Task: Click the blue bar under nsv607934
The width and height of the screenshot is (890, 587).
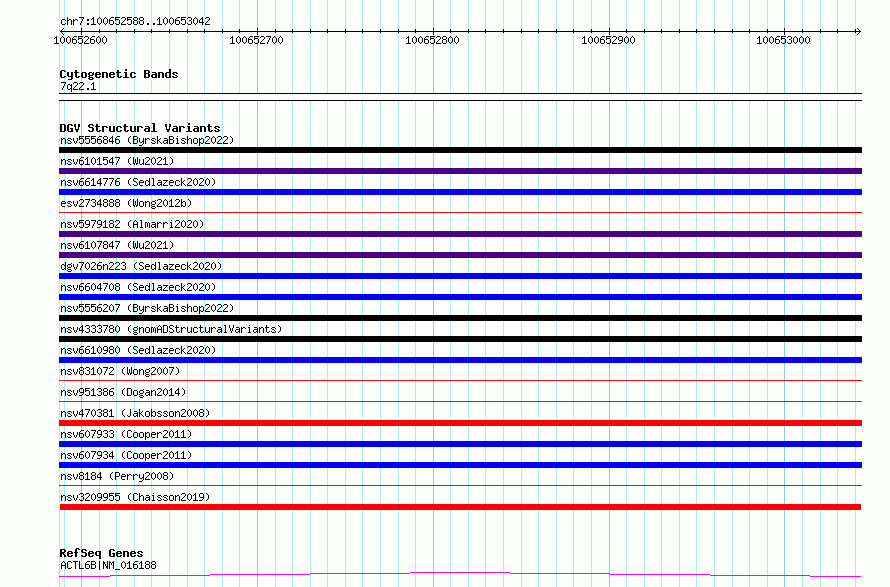Action: tap(460, 465)
